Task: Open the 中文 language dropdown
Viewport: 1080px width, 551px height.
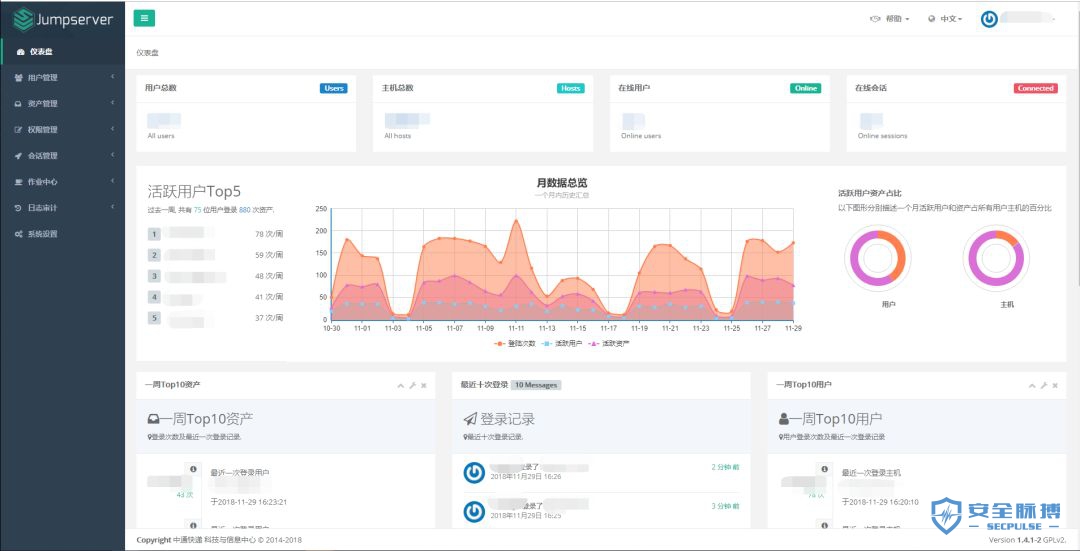Action: 945,19
